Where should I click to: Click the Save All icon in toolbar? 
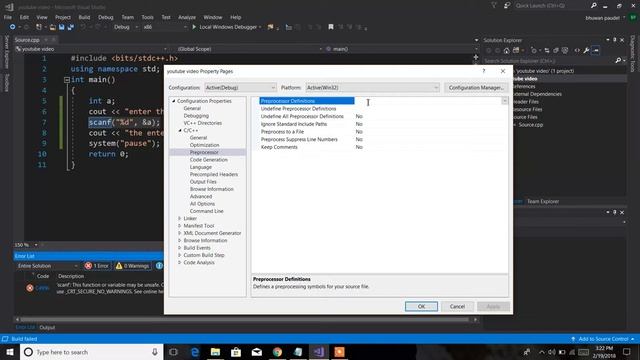[71, 27]
